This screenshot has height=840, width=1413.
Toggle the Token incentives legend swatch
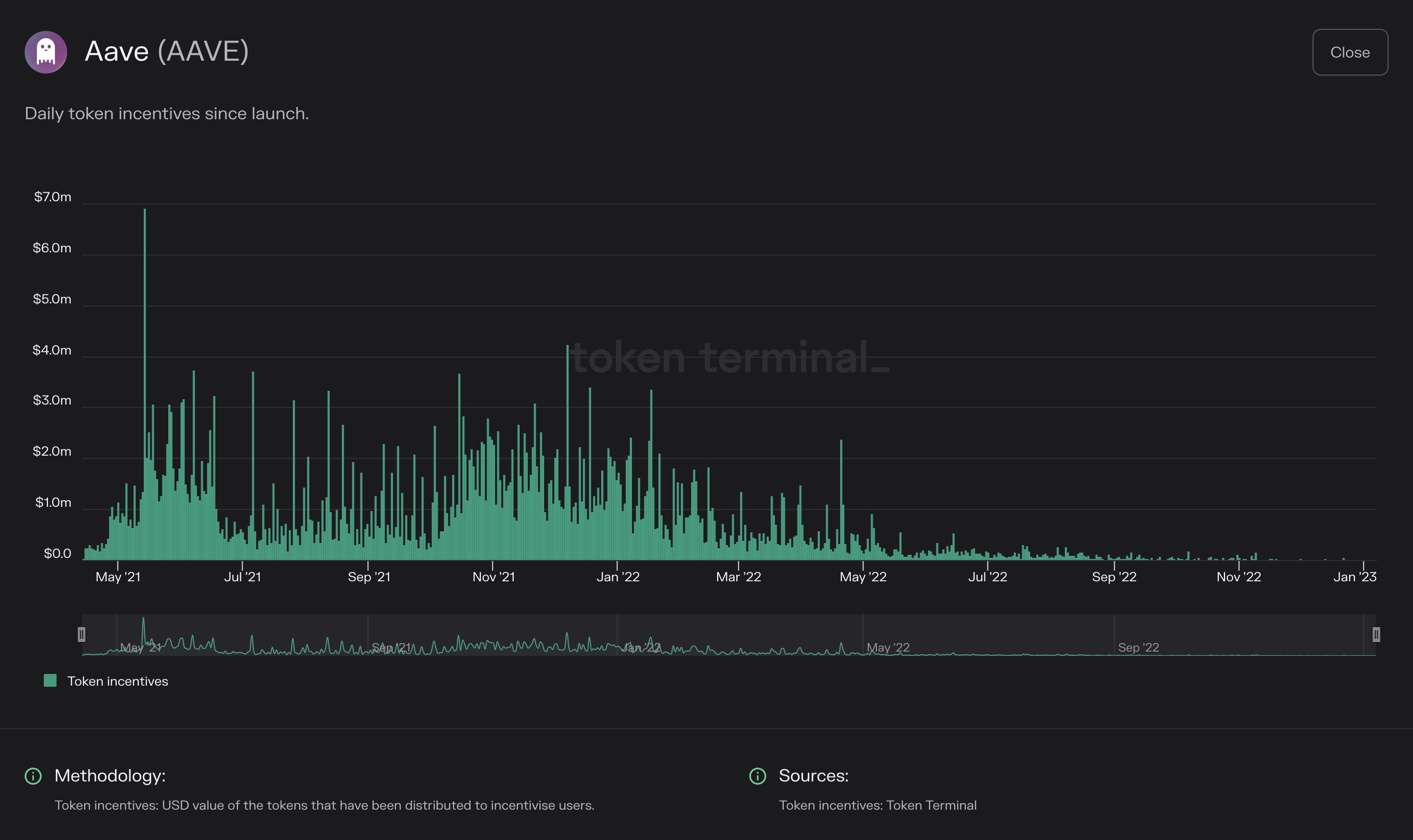tap(51, 681)
